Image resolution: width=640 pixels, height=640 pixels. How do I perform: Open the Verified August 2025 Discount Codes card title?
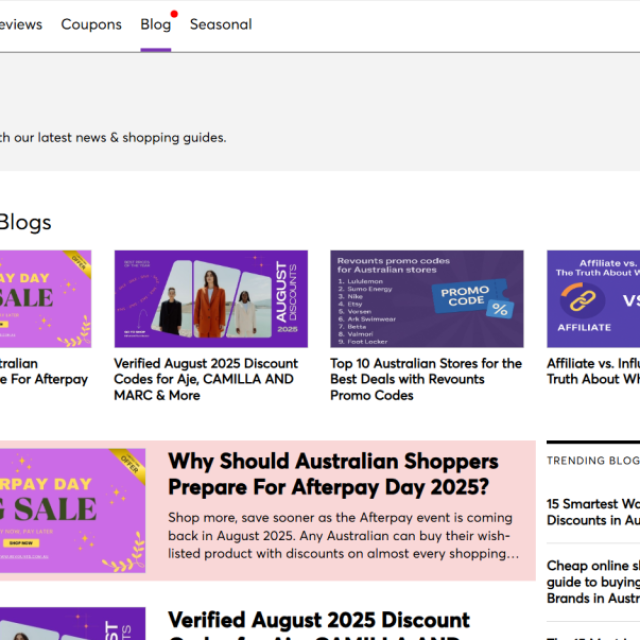(x=206, y=379)
